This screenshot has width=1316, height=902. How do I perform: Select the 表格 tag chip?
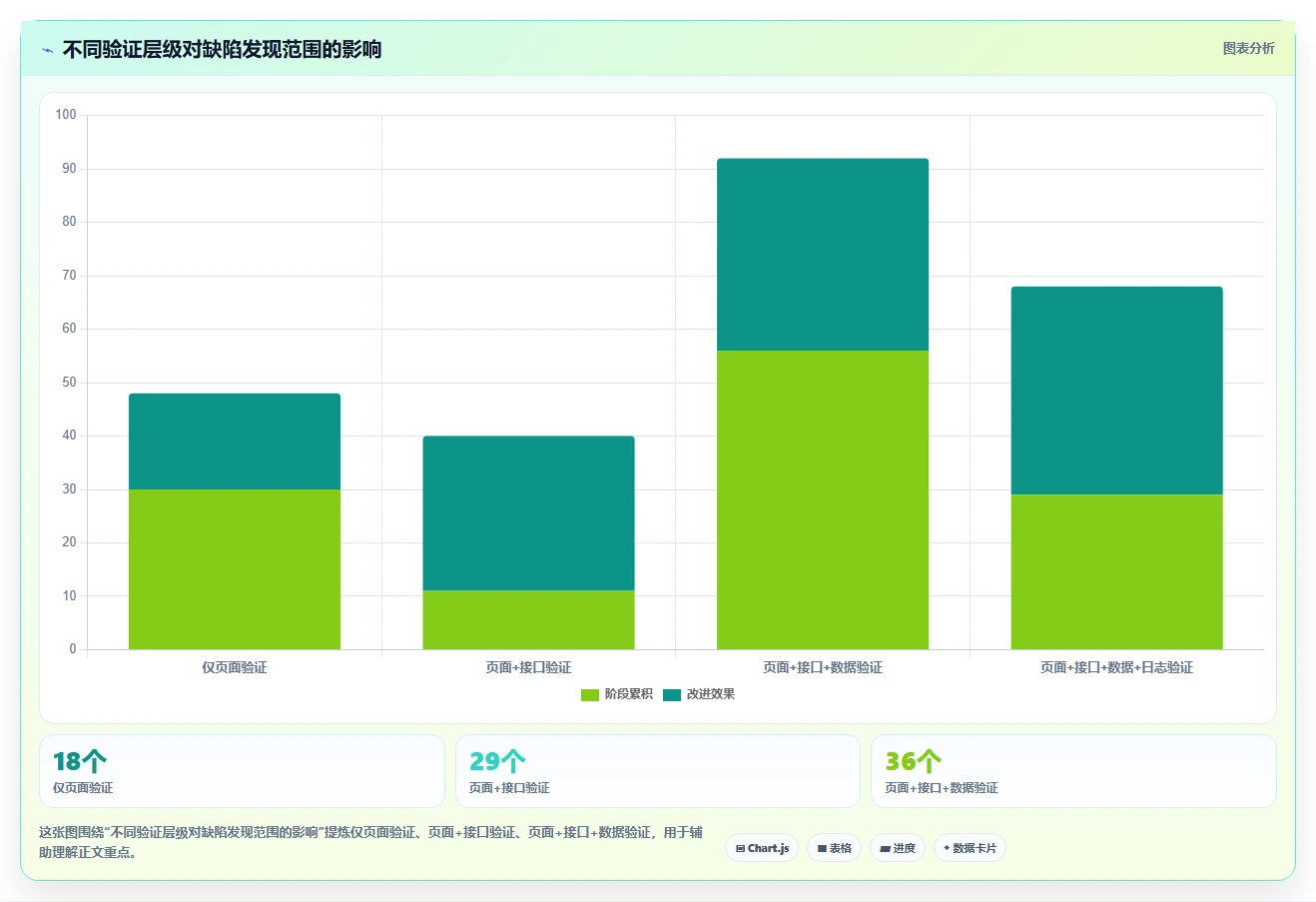834,848
